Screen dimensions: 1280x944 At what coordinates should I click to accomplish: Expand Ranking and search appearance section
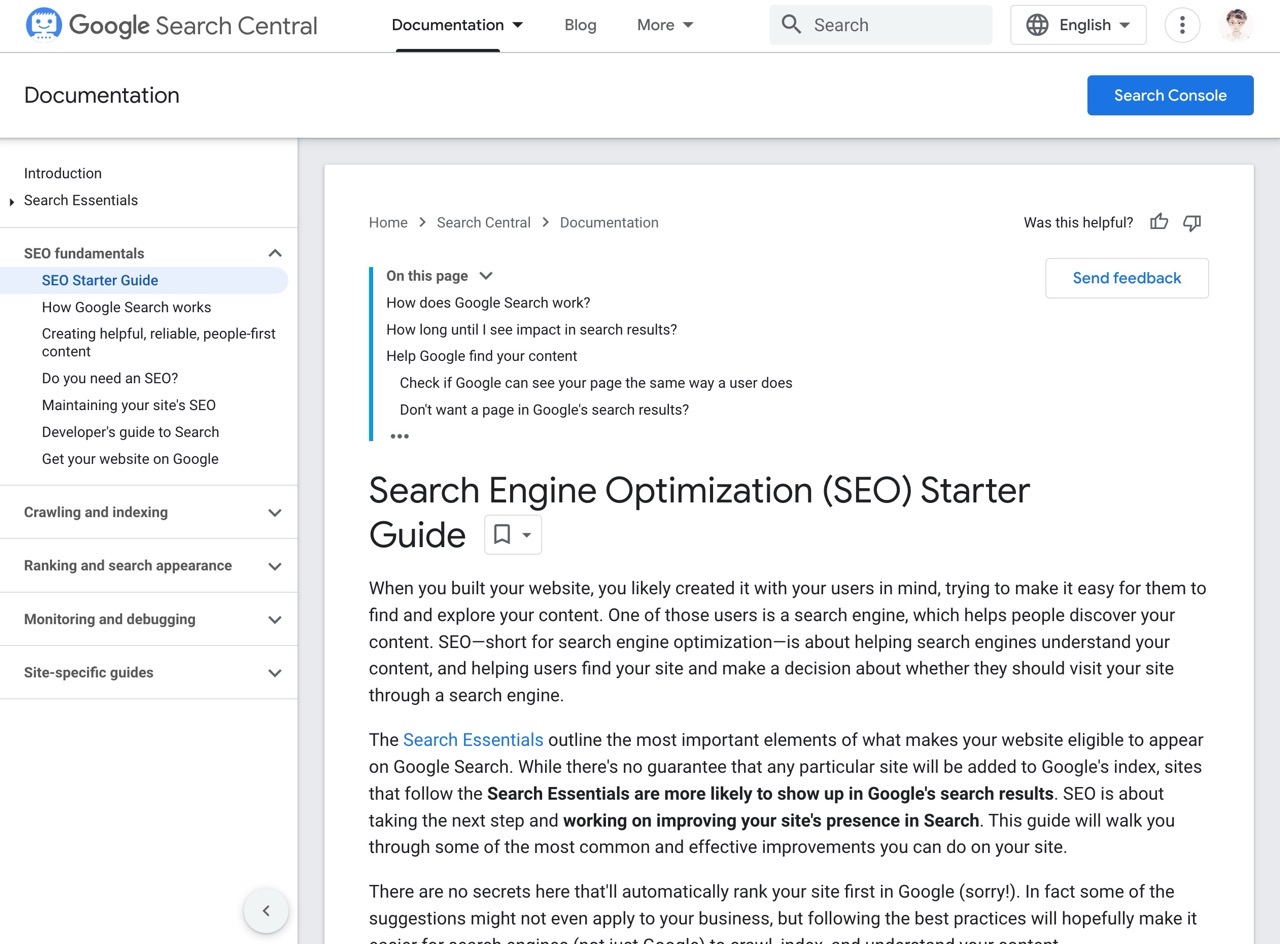point(275,566)
